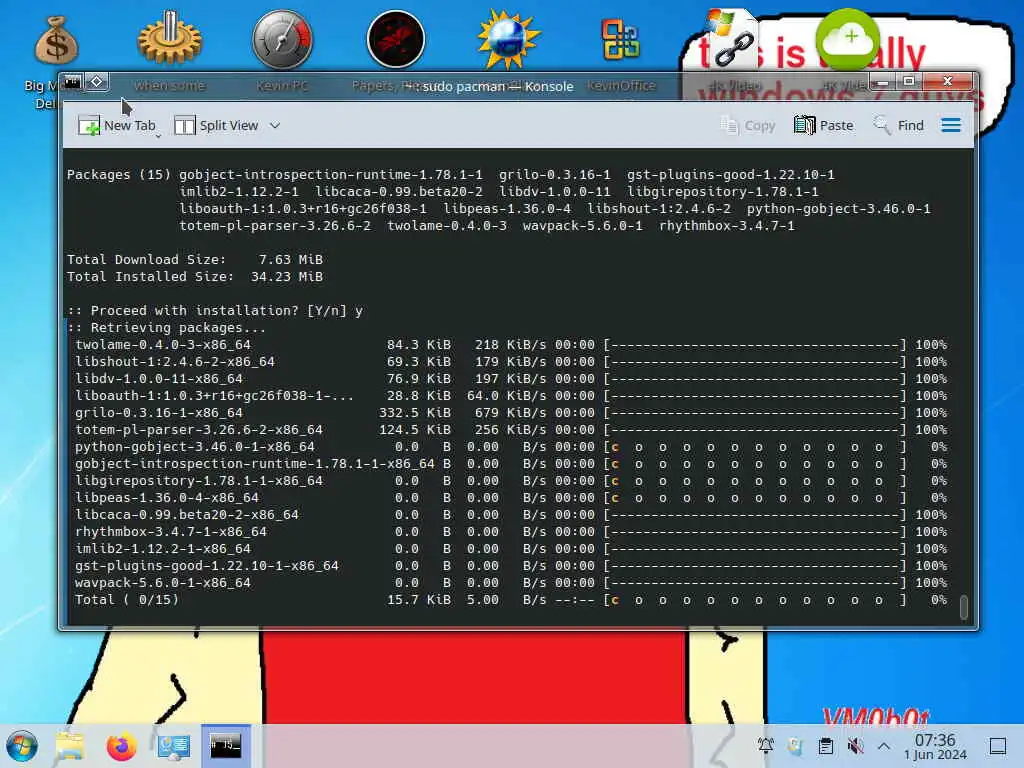1024x768 pixels.
Task: Click the Total (0/15) progress bar
Action: [x=756, y=600]
